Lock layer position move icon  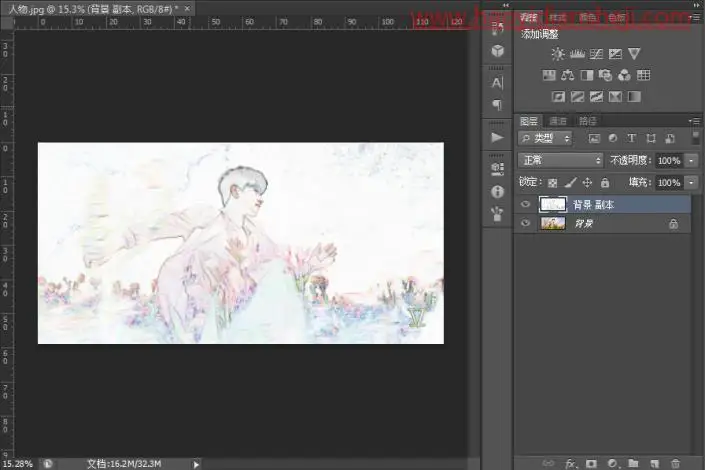click(x=587, y=183)
